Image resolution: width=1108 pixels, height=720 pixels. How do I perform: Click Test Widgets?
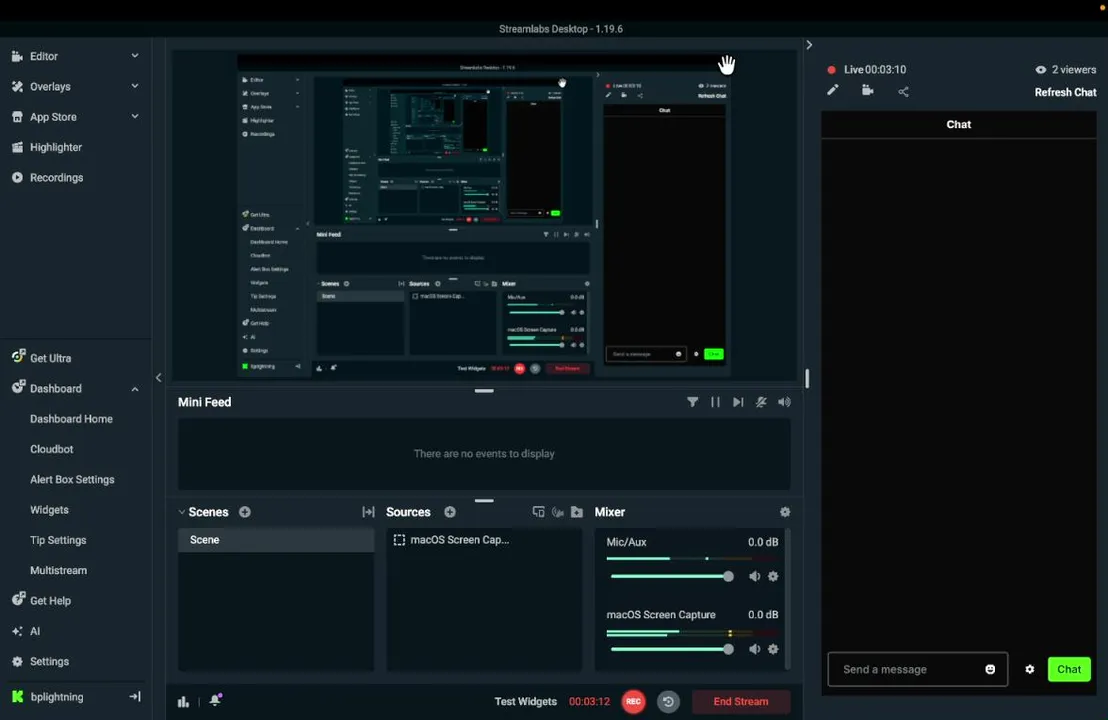click(526, 702)
